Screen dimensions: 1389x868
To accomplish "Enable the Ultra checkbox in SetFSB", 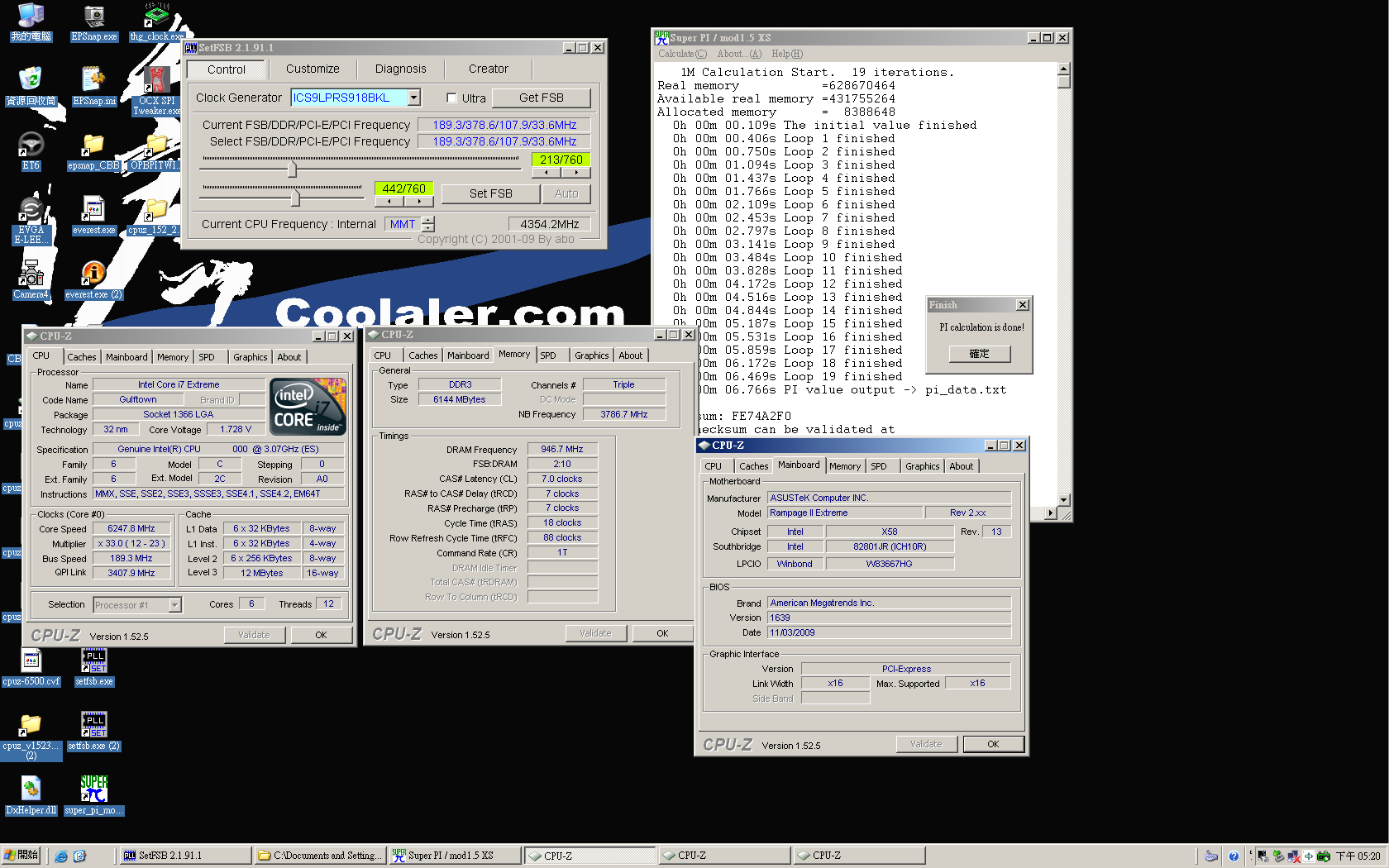I will click(x=451, y=98).
